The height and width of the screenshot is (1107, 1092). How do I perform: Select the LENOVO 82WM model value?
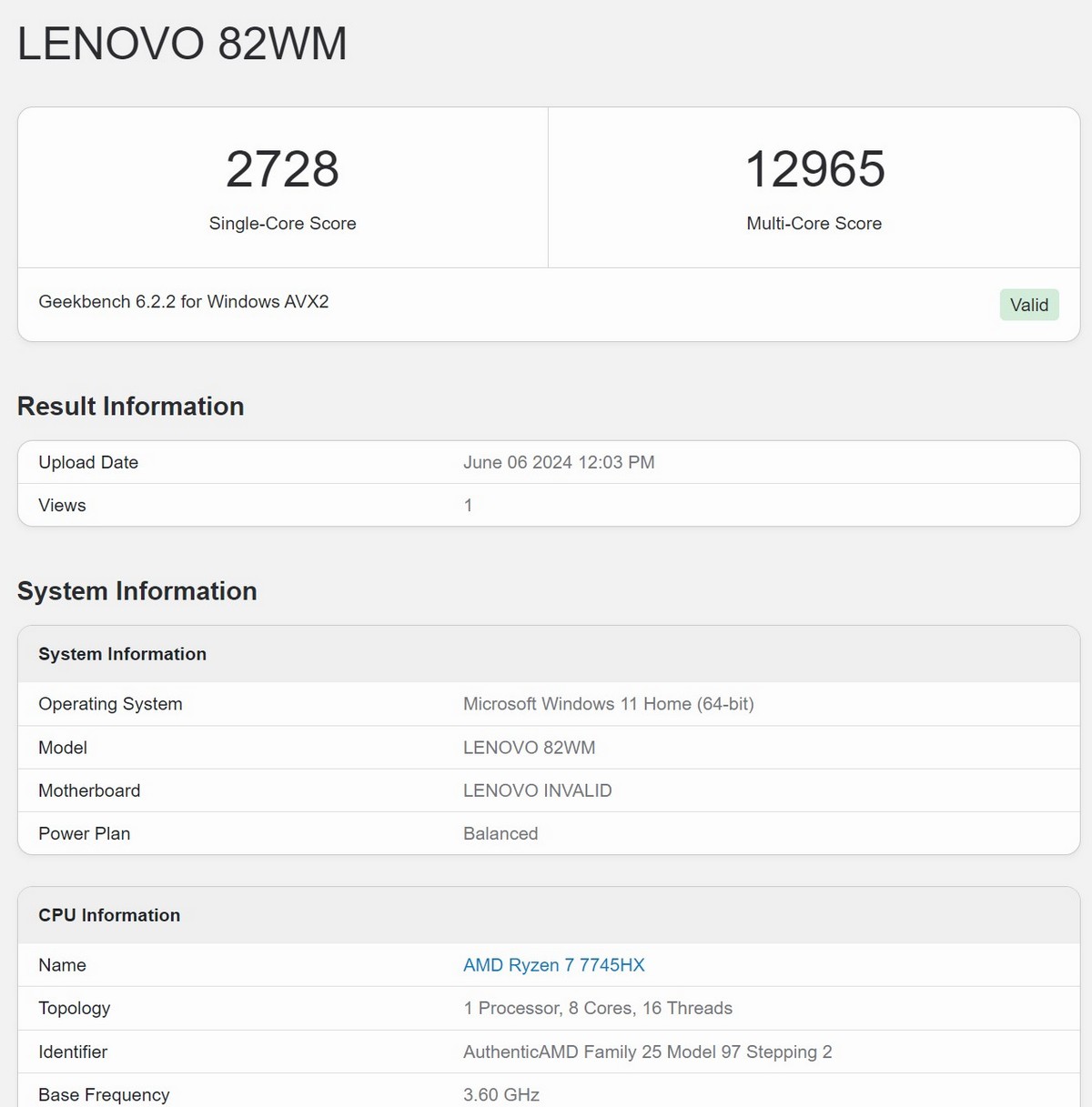[529, 748]
